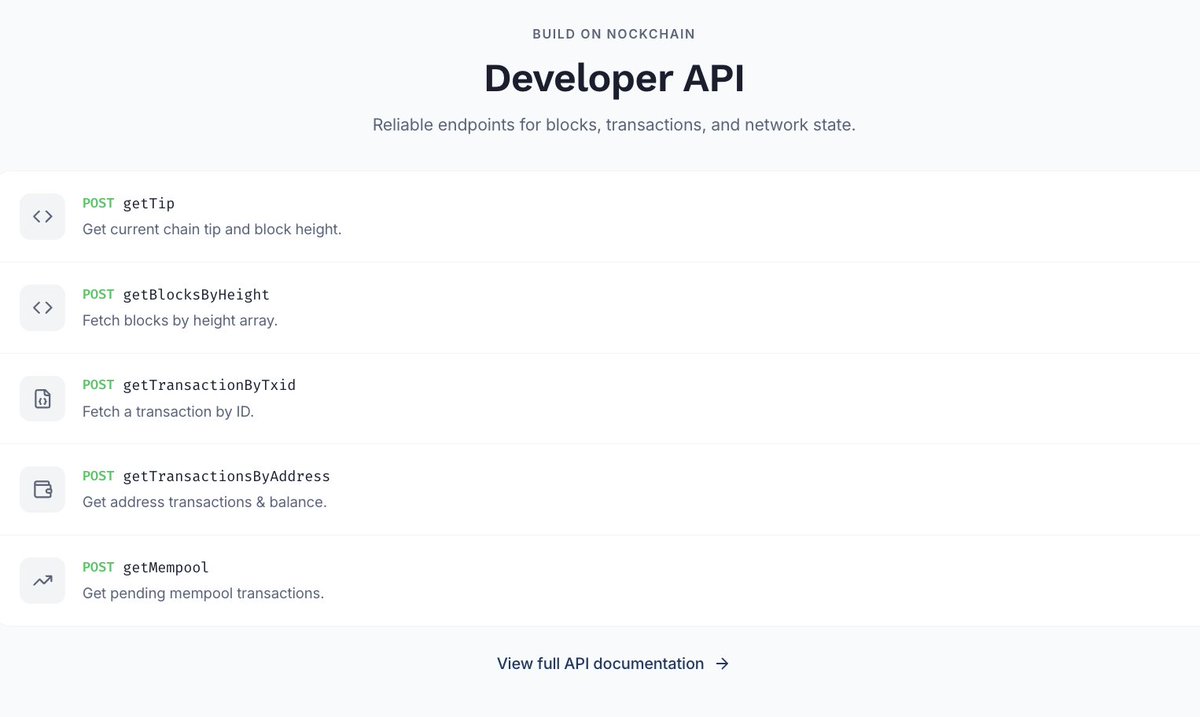Click the POST label of getTransactionsByAddress
Viewport: 1200px width, 717px height.
pos(99,476)
